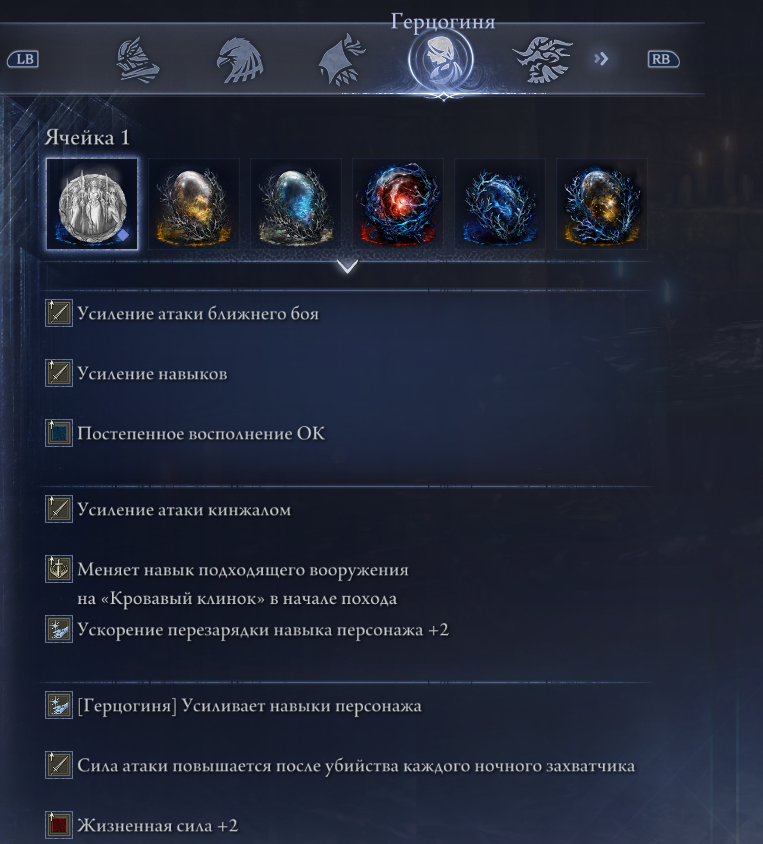This screenshot has width=763, height=844.
Task: Switch to the eagle head character tab
Action: pos(240,60)
